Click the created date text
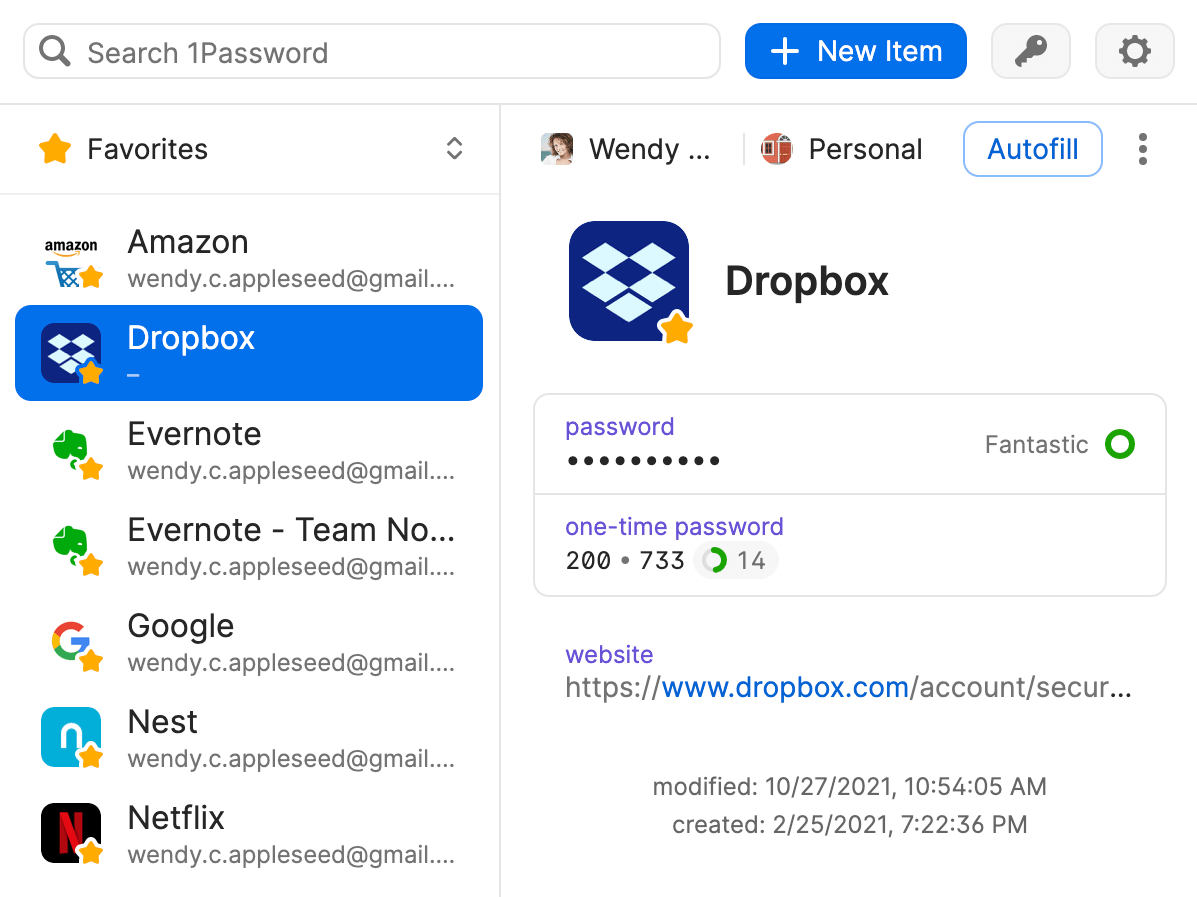 (x=850, y=824)
